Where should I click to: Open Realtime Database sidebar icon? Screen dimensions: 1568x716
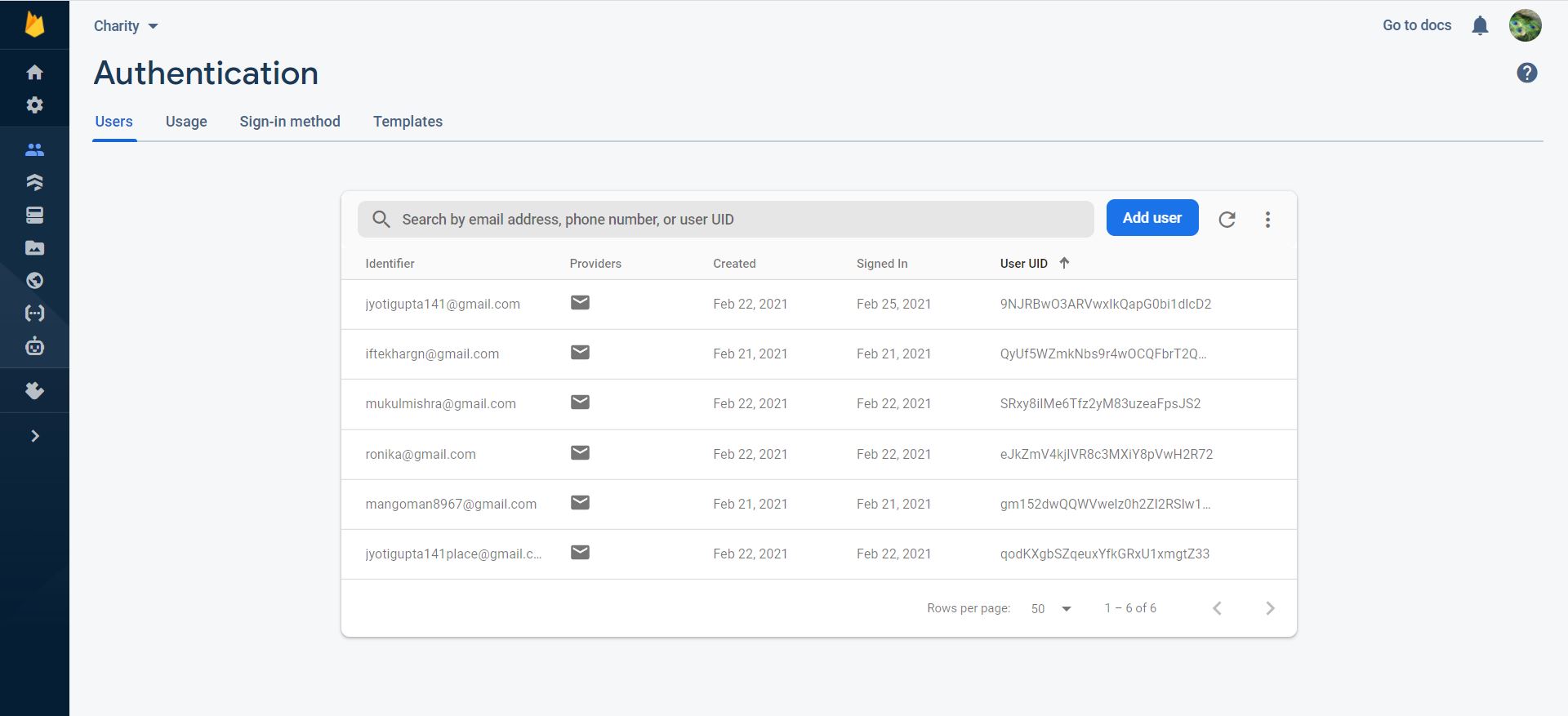pos(34,215)
